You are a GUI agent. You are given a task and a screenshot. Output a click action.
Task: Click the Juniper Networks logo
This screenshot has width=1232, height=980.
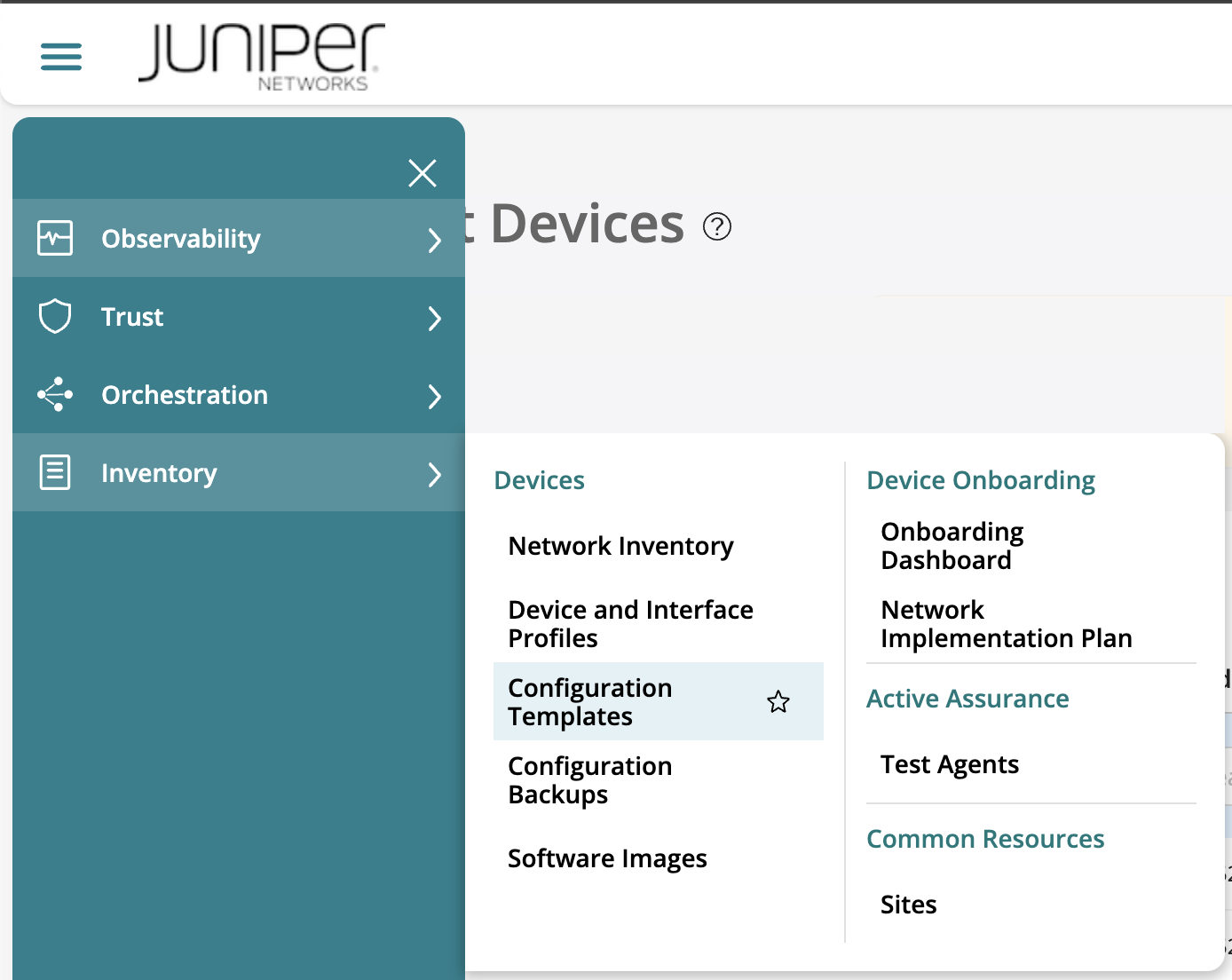261,55
